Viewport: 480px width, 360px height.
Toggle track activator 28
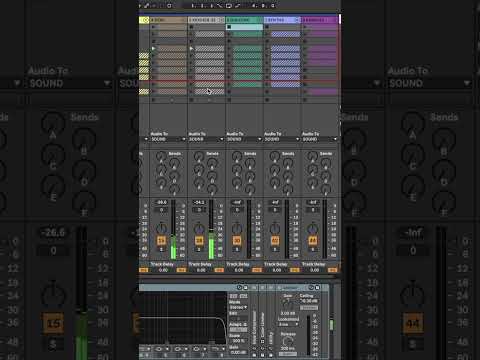coord(199,241)
